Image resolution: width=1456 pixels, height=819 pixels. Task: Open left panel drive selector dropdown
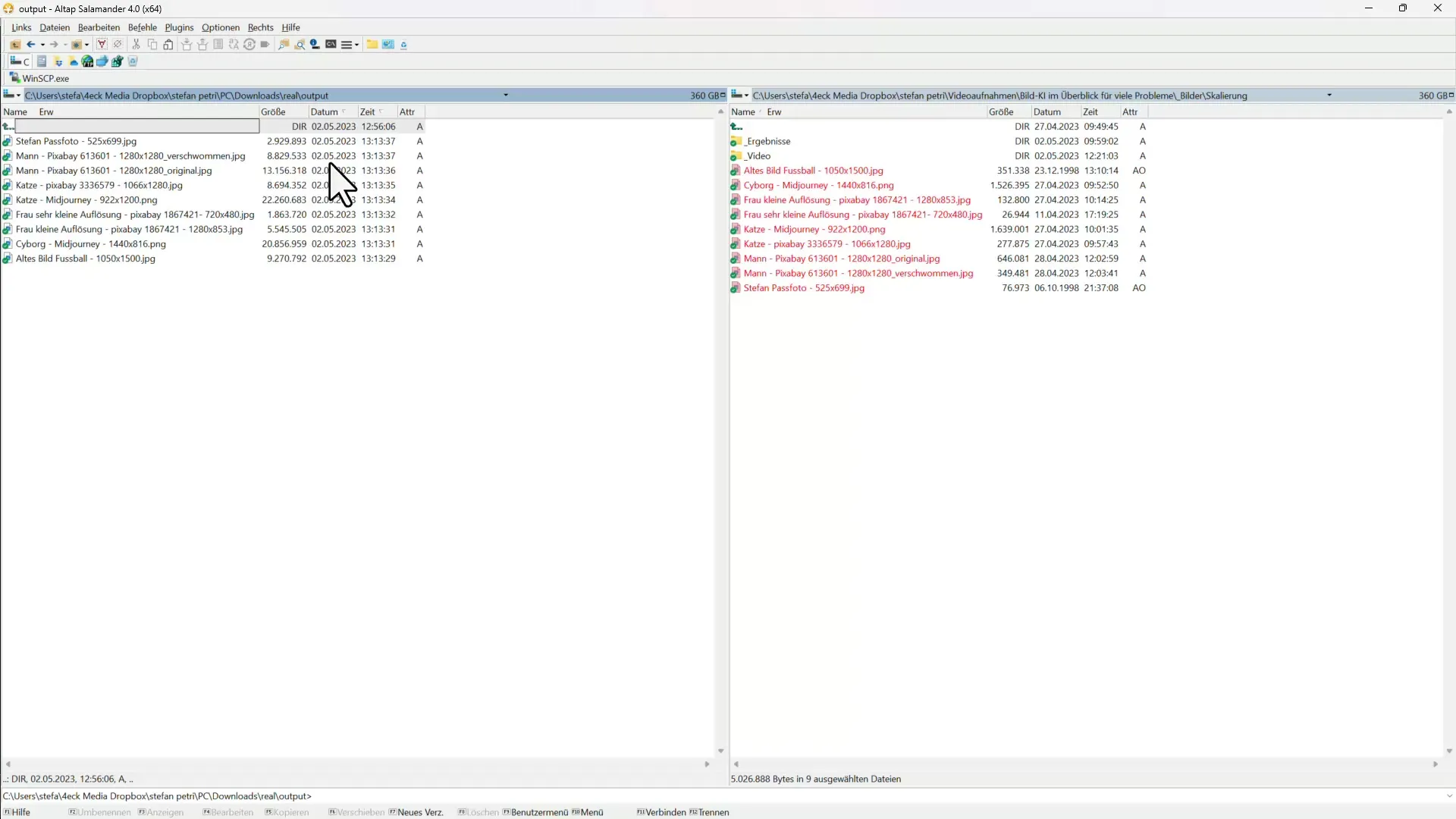point(12,95)
